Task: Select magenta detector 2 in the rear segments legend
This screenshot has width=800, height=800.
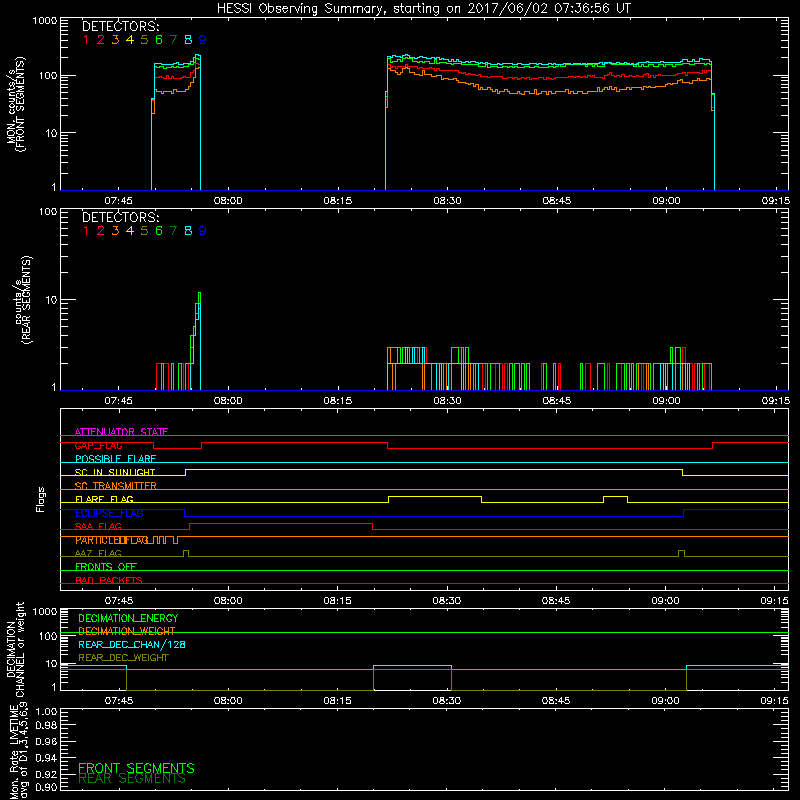Action: tap(101, 231)
